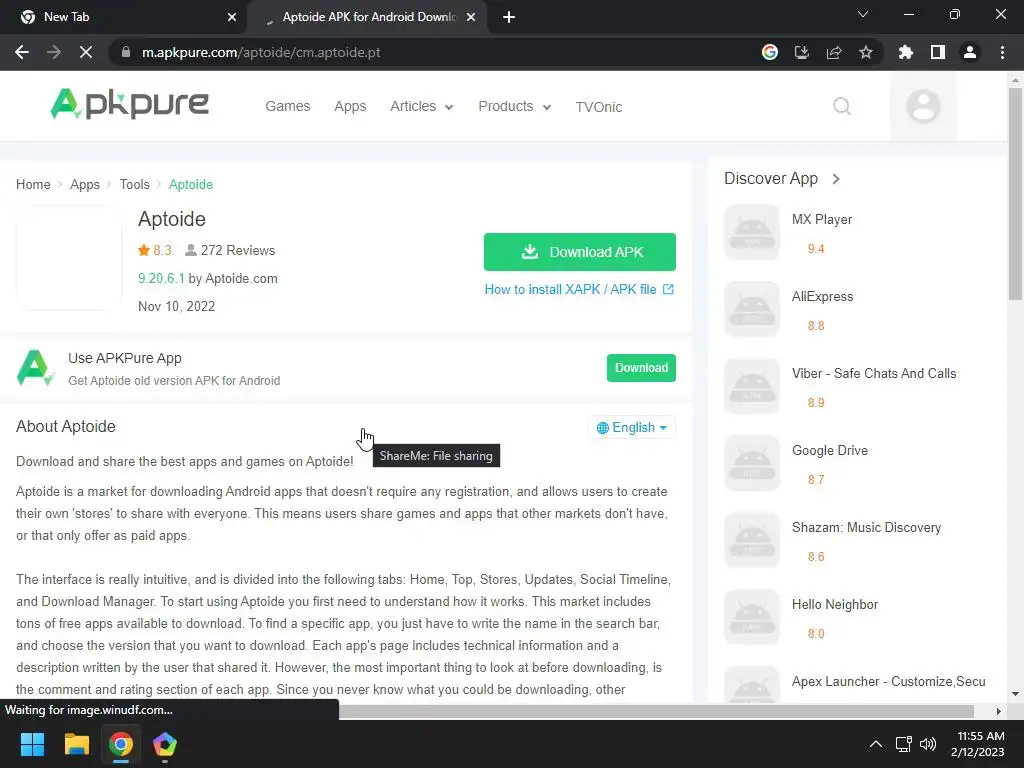The width and height of the screenshot is (1024, 768).
Task: Click the browser forward arrow
Action: [54, 52]
